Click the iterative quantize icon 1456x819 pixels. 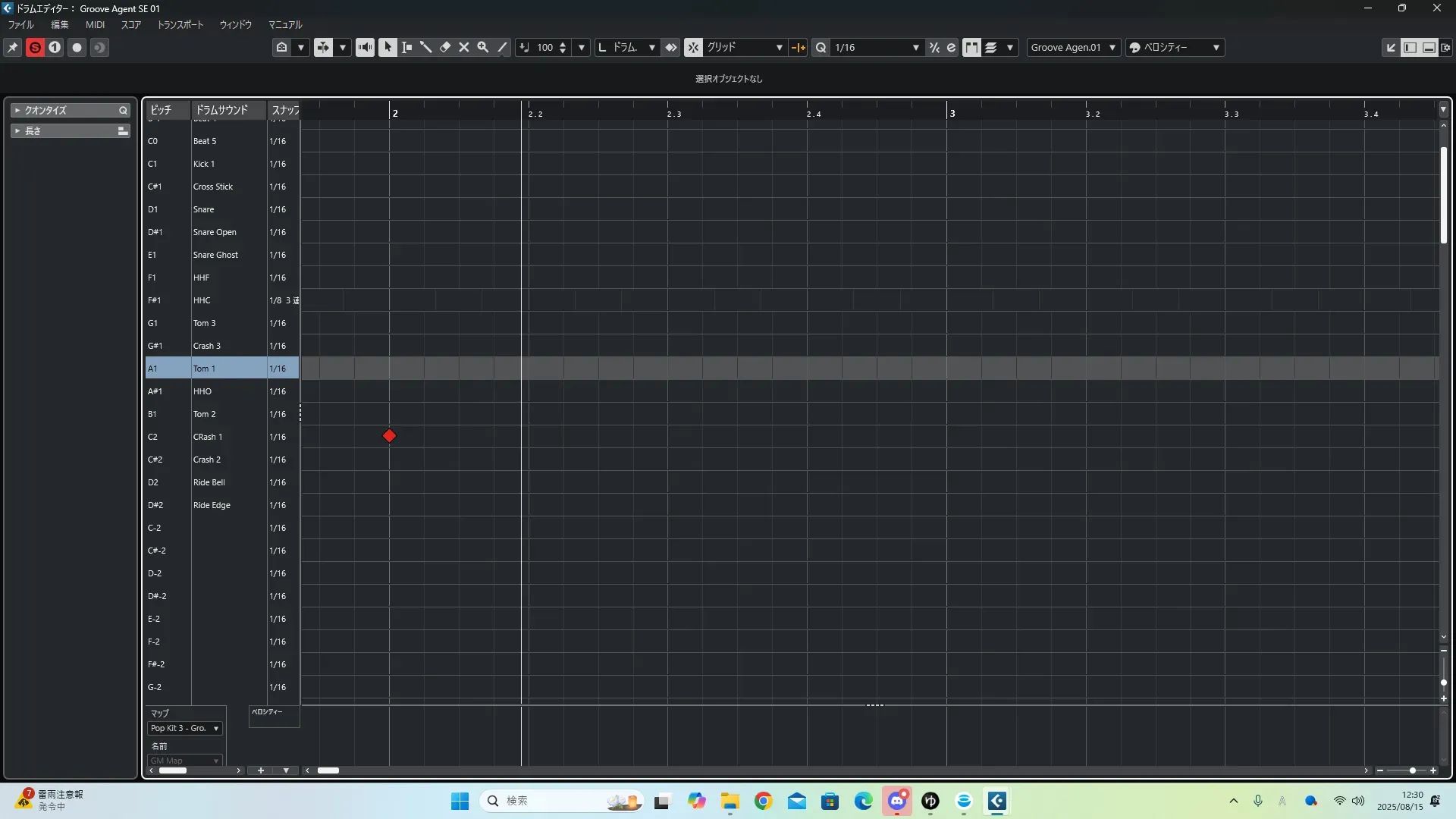[934, 47]
